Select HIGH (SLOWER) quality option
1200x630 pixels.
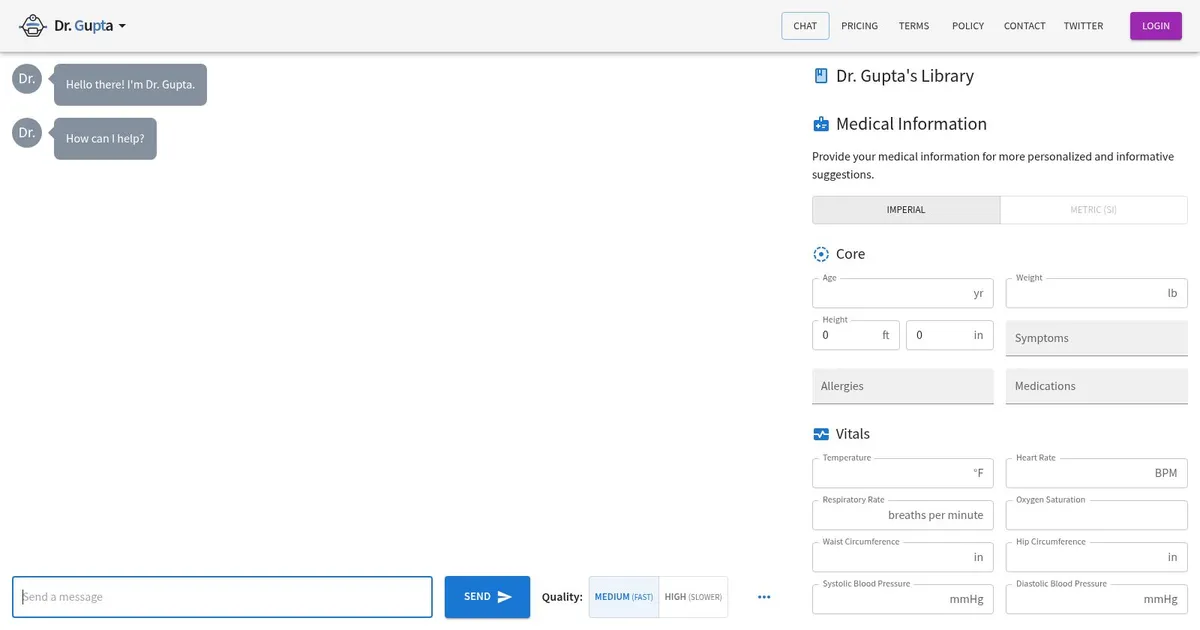click(693, 597)
